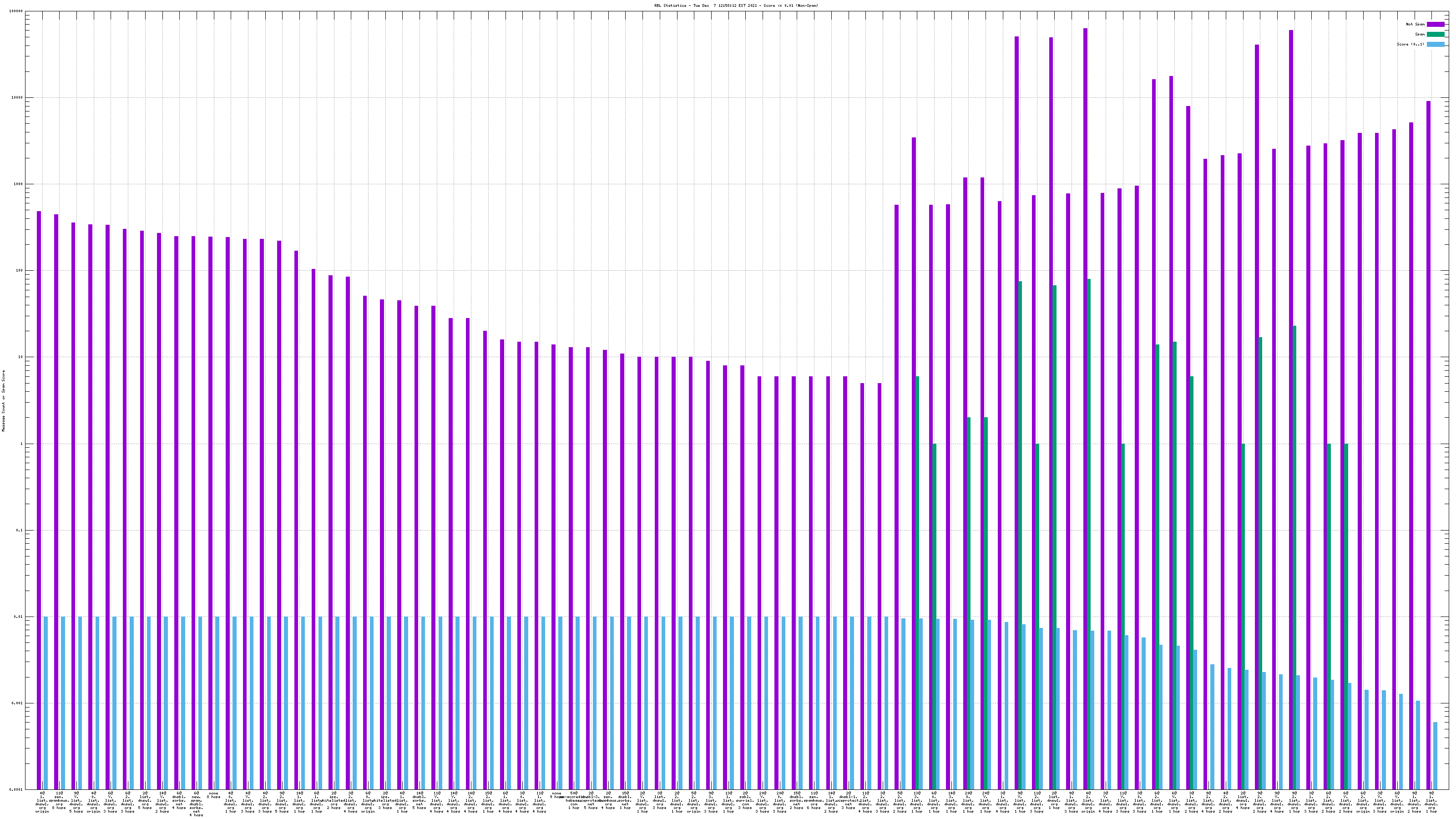Click the 100000 y-axis tick label

tap(16, 11)
